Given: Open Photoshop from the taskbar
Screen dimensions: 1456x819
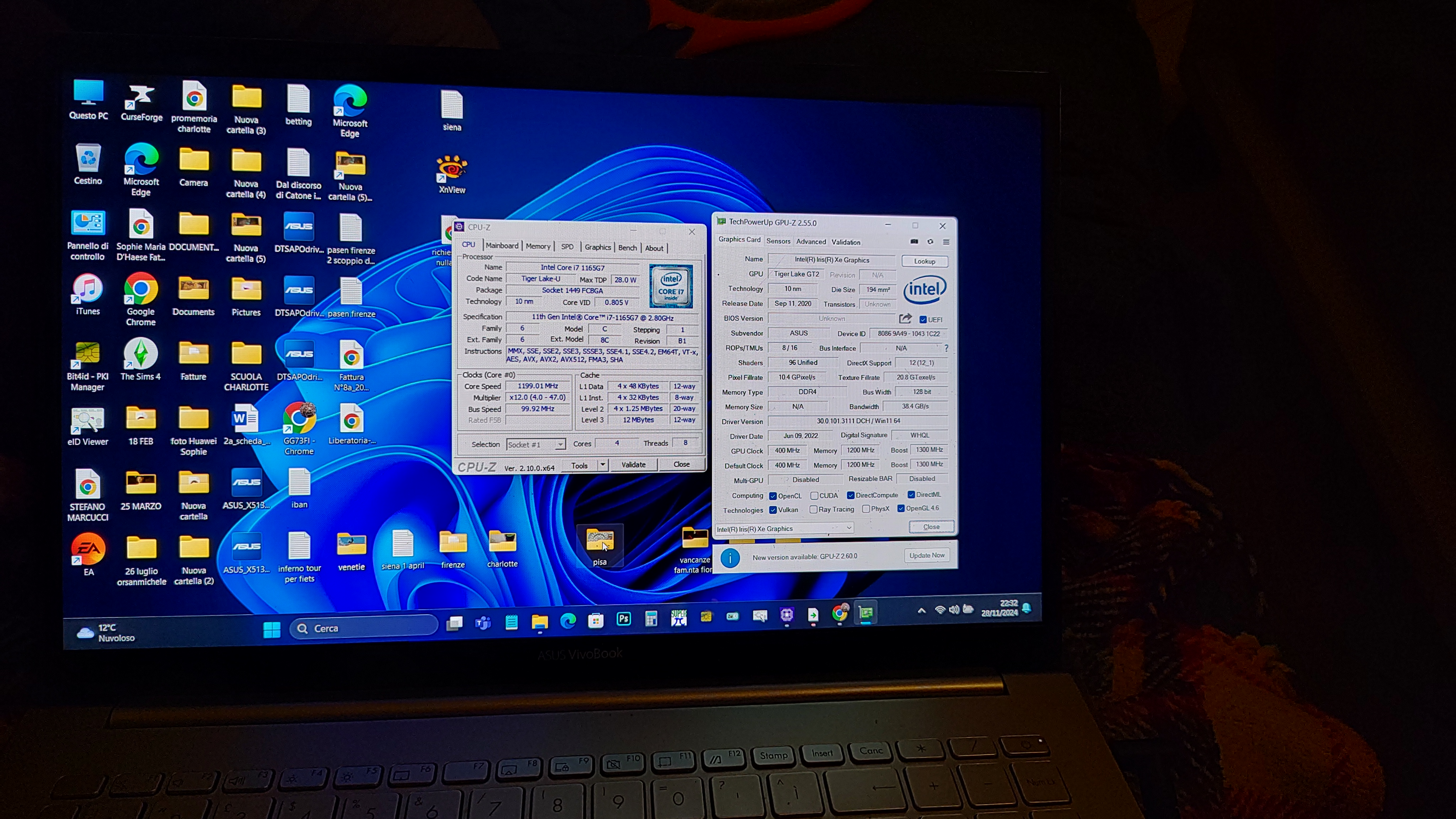Looking at the screenshot, I should pyautogui.click(x=623, y=619).
